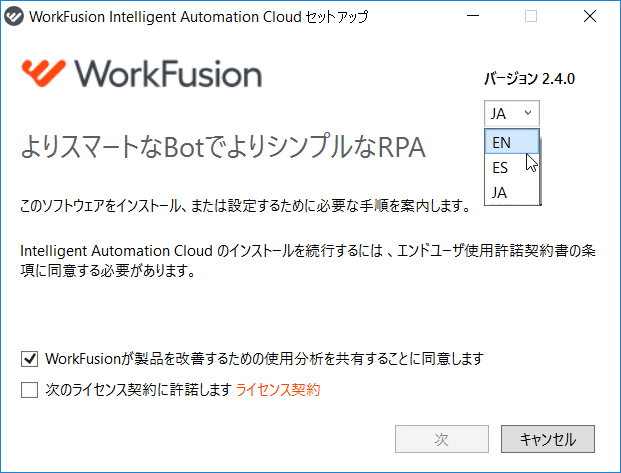Minimize the setup window
Image resolution: width=621 pixels, height=473 pixels.
(x=473, y=16)
